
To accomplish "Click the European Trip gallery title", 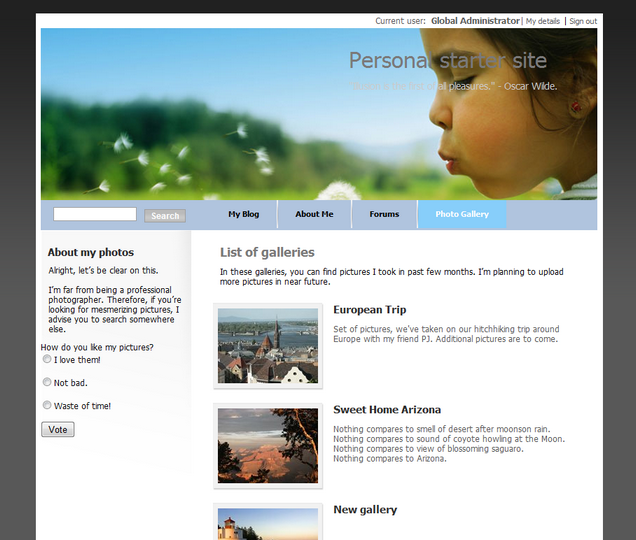I will [370, 310].
